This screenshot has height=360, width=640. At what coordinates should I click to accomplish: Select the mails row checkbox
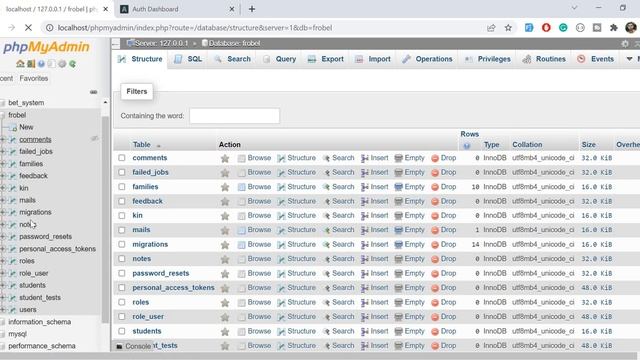122,230
